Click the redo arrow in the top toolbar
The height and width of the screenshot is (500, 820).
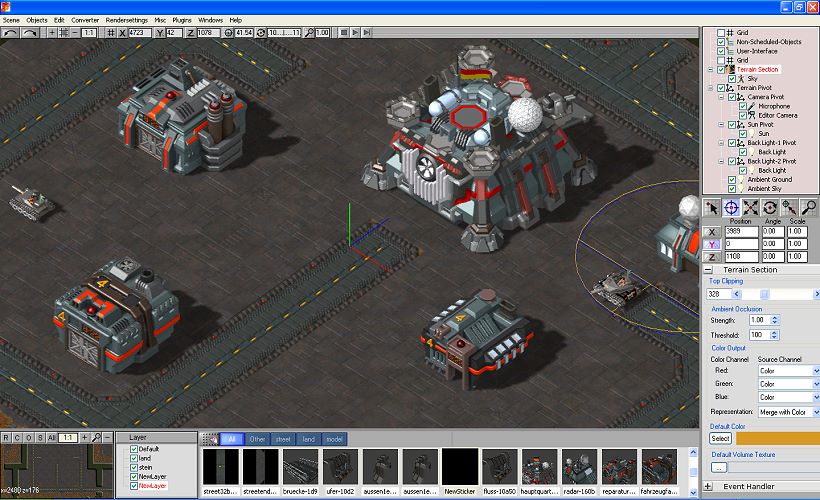(x=30, y=32)
